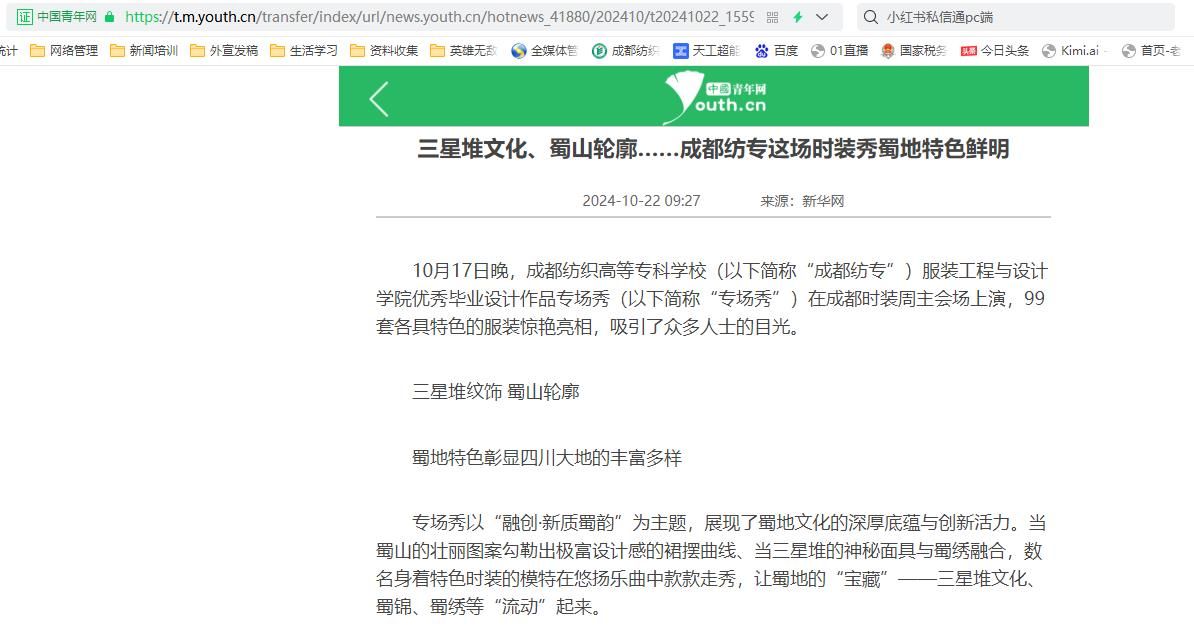Open the 天工超能 bookmark
Viewport: 1194px width, 634px height.
[x=706, y=51]
